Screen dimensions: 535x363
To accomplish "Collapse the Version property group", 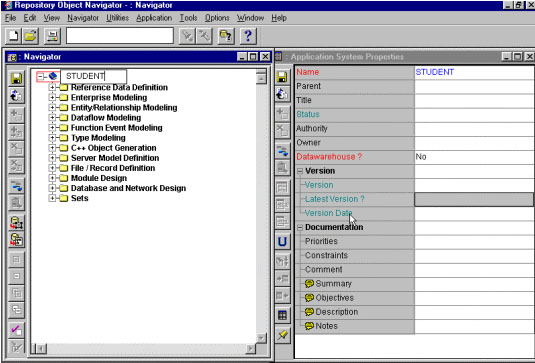I will coord(300,171).
